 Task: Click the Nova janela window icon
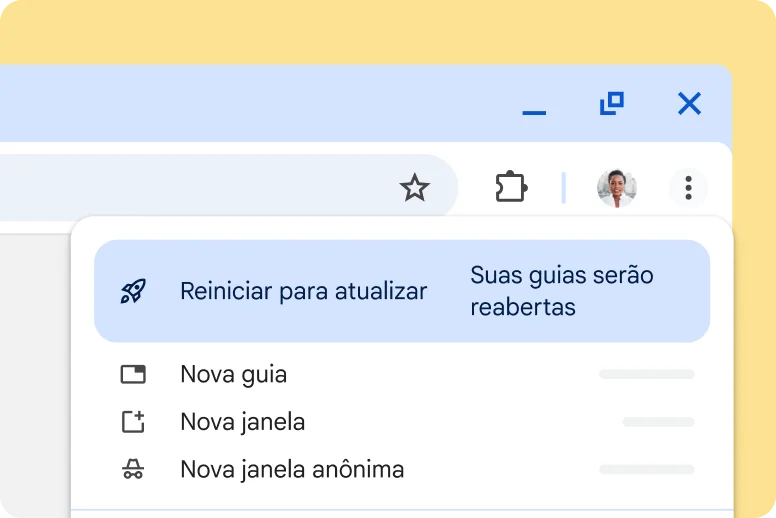pyautogui.click(x=133, y=422)
